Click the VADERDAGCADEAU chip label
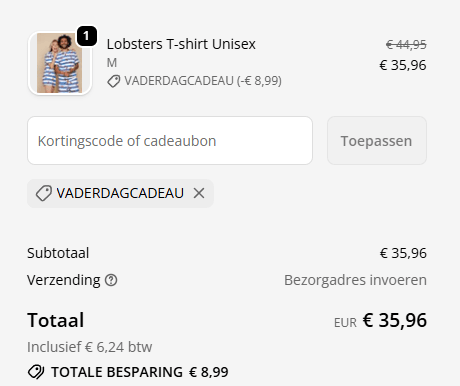This screenshot has height=386, width=460. (120, 193)
